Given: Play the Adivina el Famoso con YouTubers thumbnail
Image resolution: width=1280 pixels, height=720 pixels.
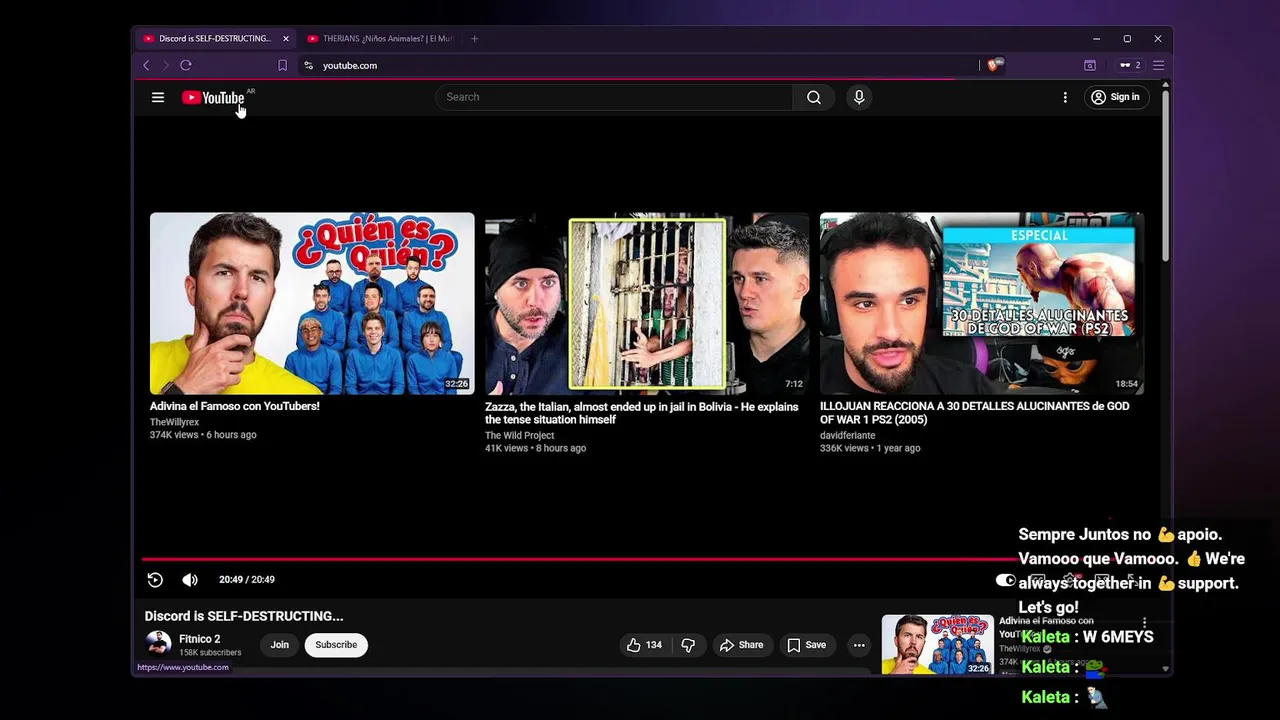Looking at the screenshot, I should 312,303.
